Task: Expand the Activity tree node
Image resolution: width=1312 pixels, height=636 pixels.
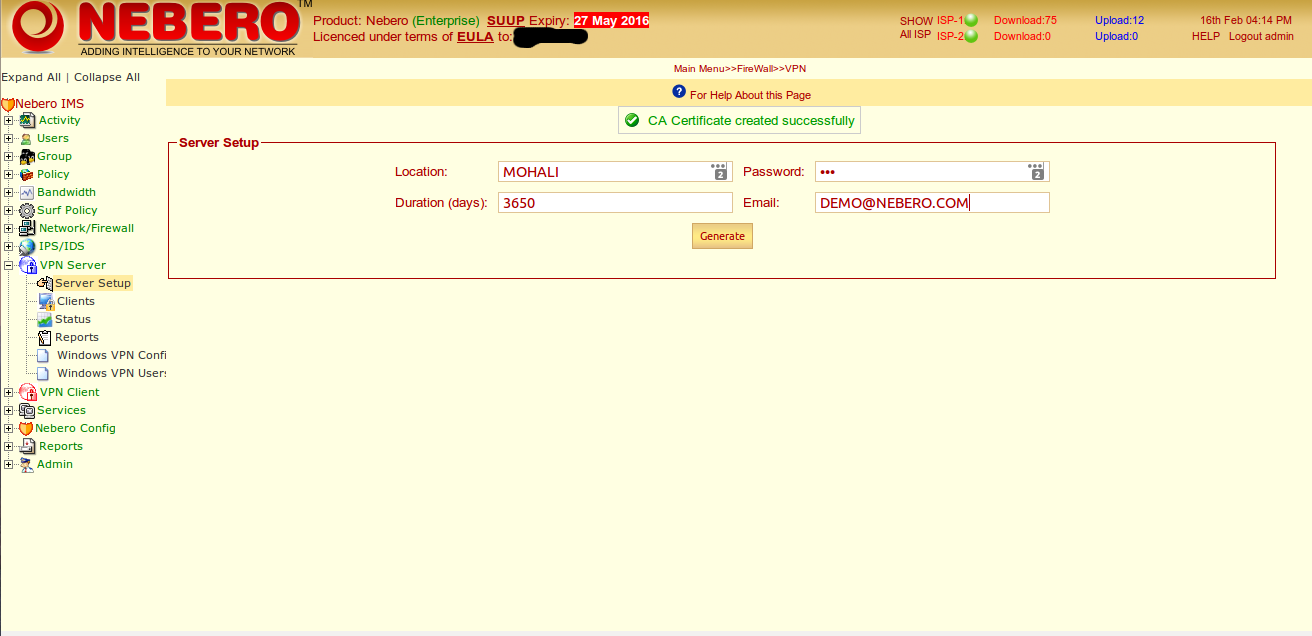Action: tap(9, 120)
